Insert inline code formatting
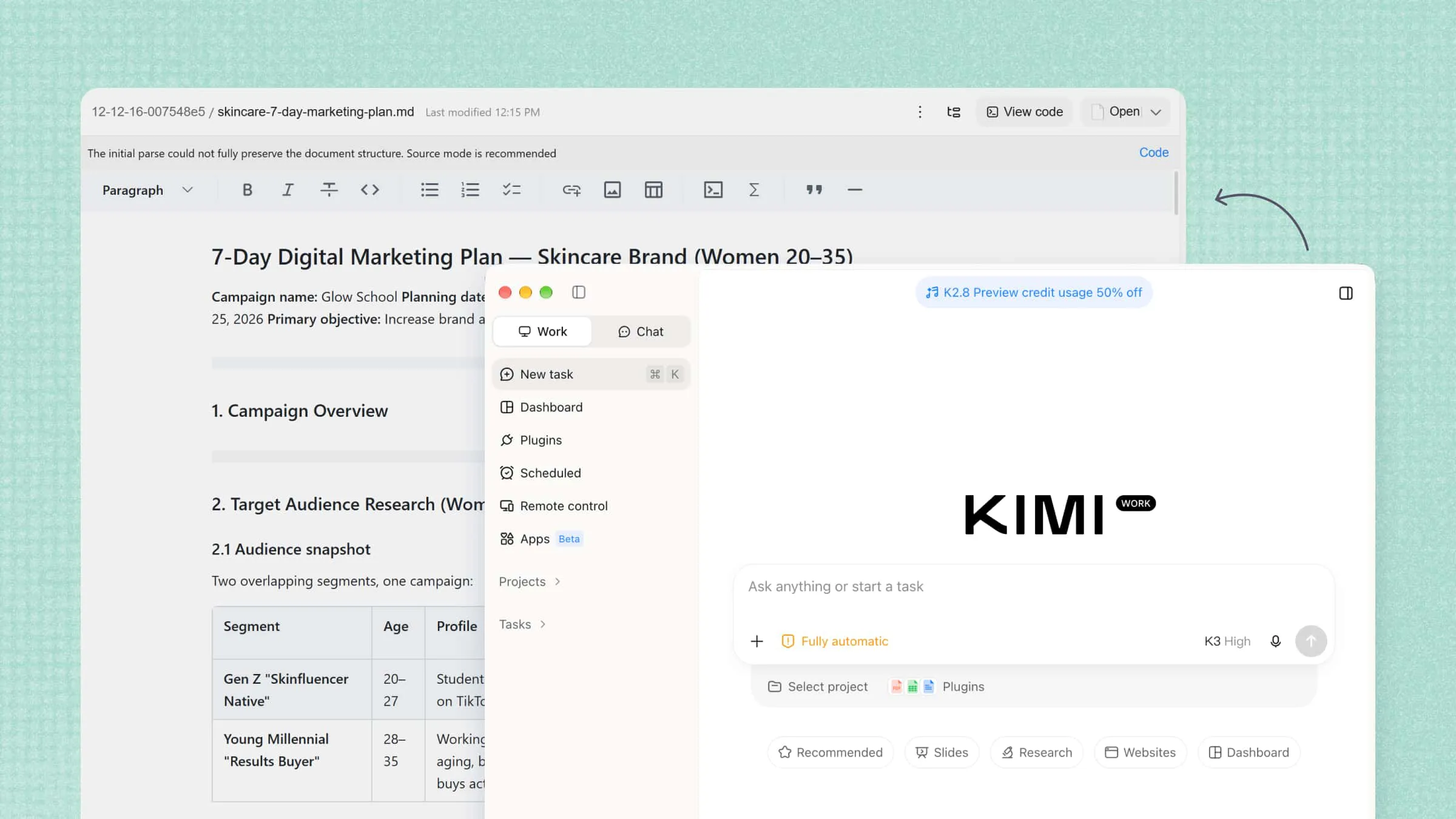This screenshot has width=1456, height=819. [x=369, y=190]
